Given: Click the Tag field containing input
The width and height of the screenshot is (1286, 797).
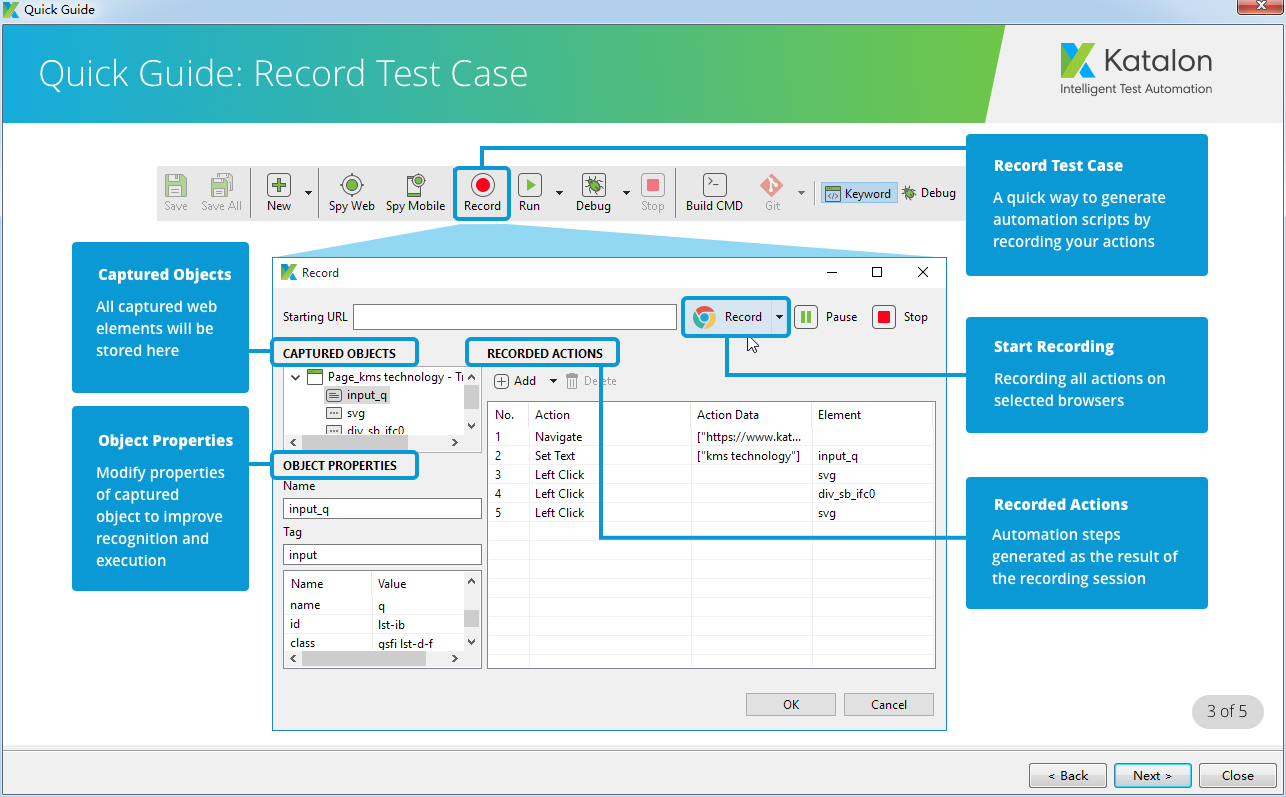Looking at the screenshot, I should pos(382,555).
